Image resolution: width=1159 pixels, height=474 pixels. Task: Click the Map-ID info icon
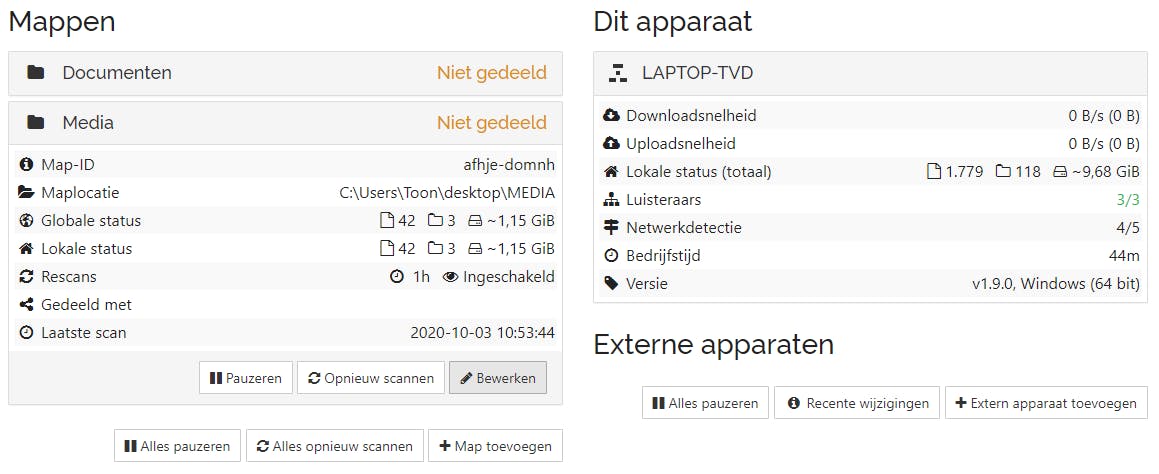26,165
